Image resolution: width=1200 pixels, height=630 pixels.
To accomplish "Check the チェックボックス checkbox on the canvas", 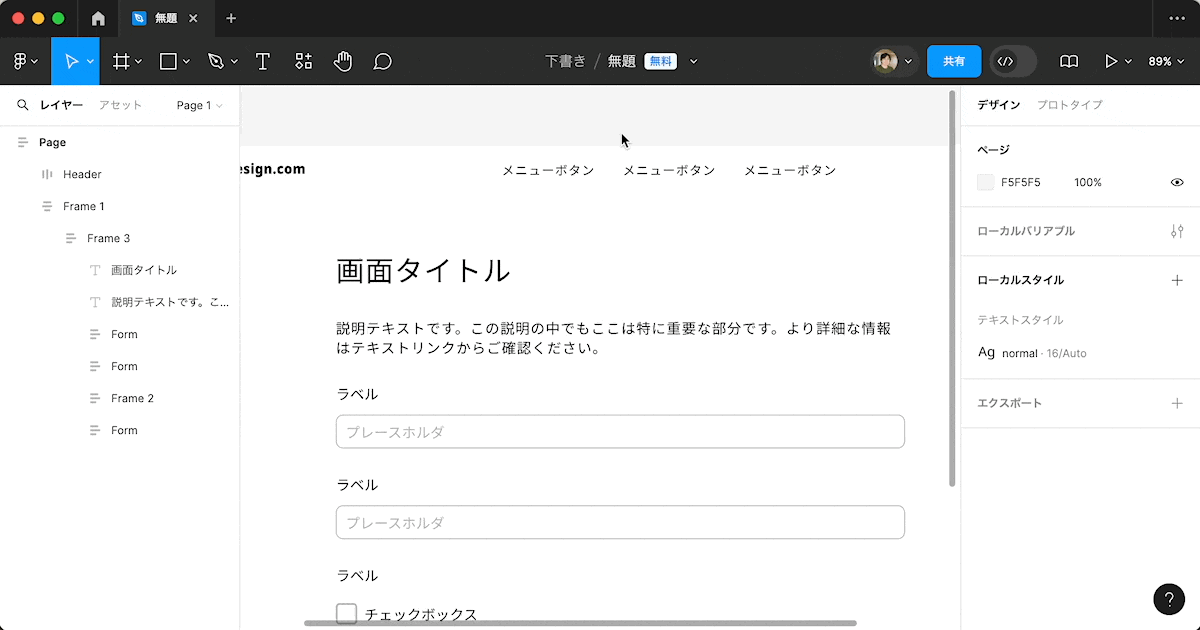I will [x=346, y=612].
